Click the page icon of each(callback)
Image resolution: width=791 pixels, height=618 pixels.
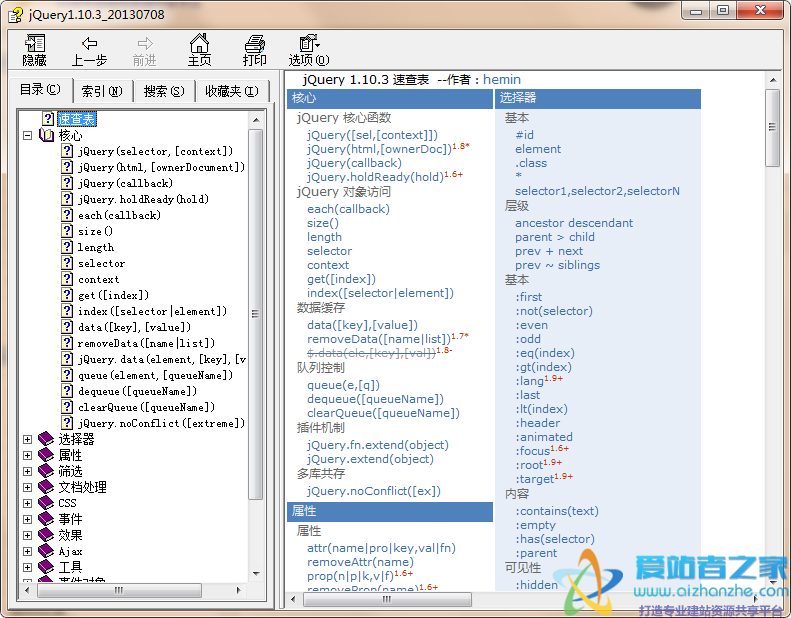click(x=67, y=214)
